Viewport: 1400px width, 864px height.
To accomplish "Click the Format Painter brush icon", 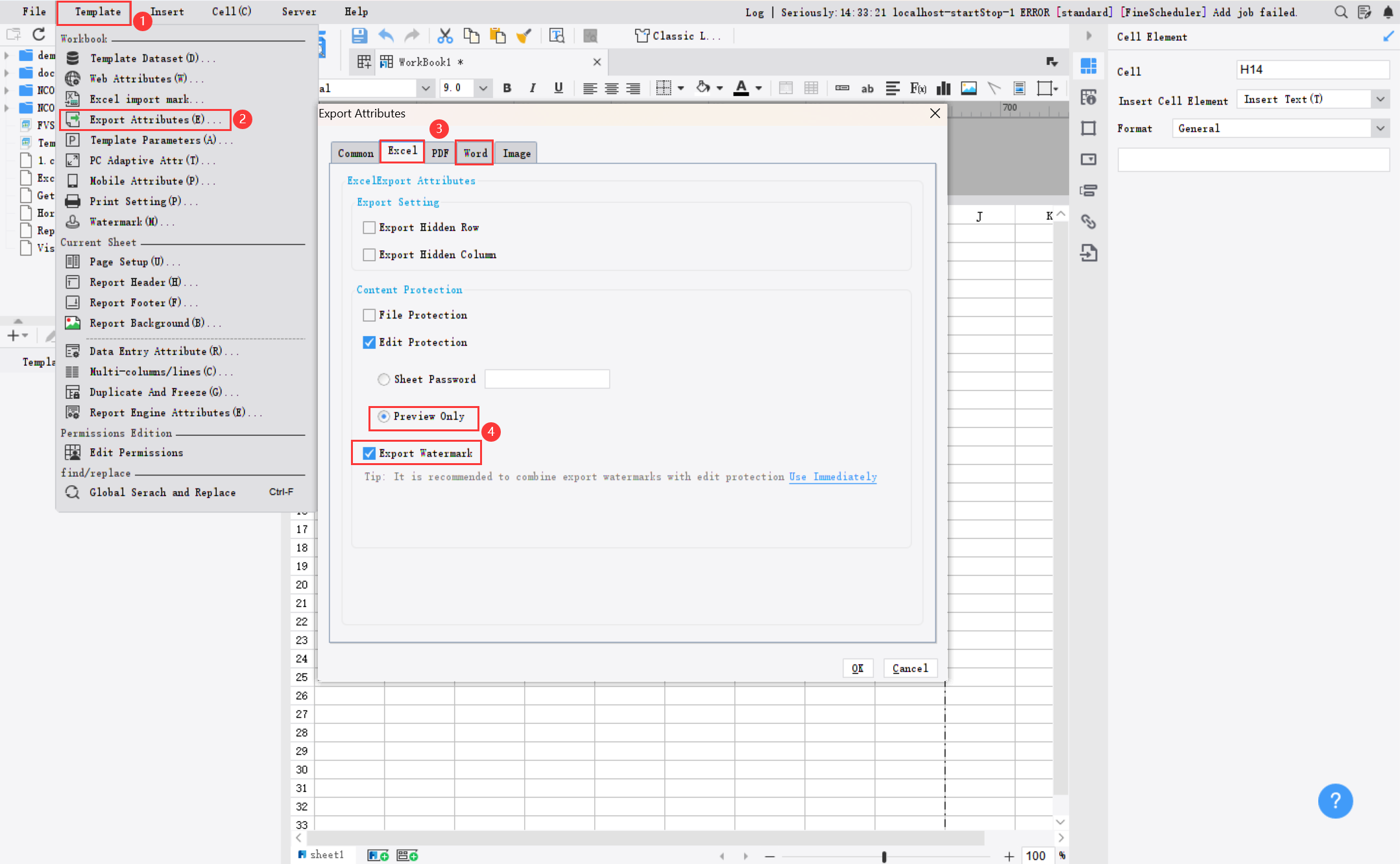I will pyautogui.click(x=524, y=36).
